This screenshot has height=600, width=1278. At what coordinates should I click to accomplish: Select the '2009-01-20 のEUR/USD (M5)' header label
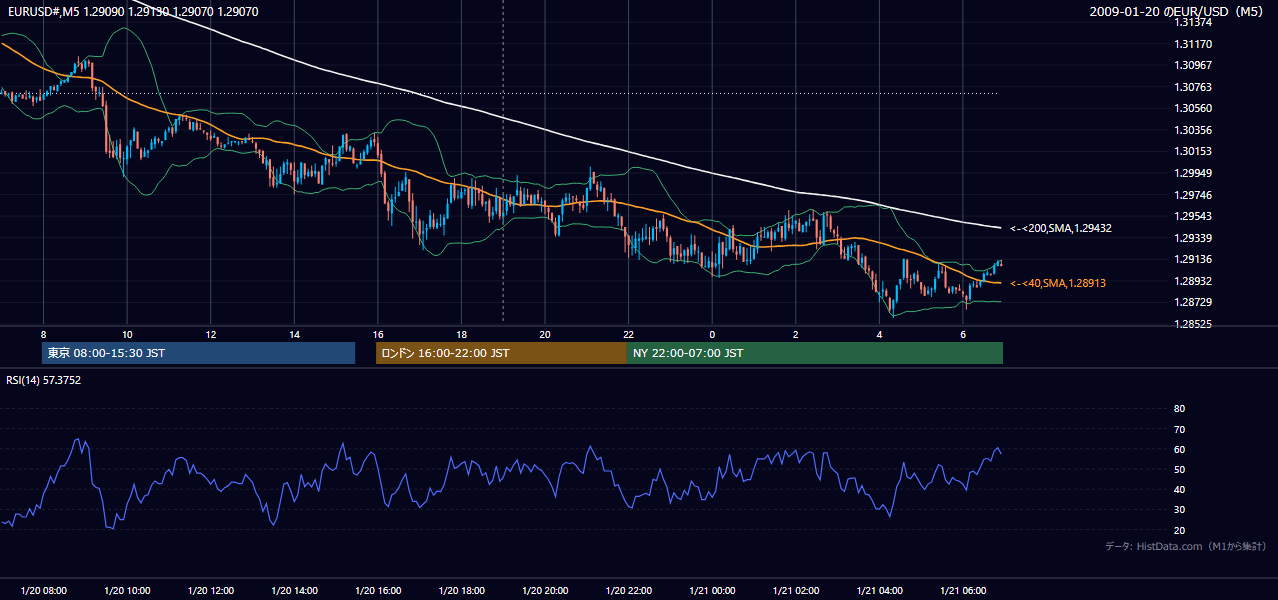(1178, 11)
